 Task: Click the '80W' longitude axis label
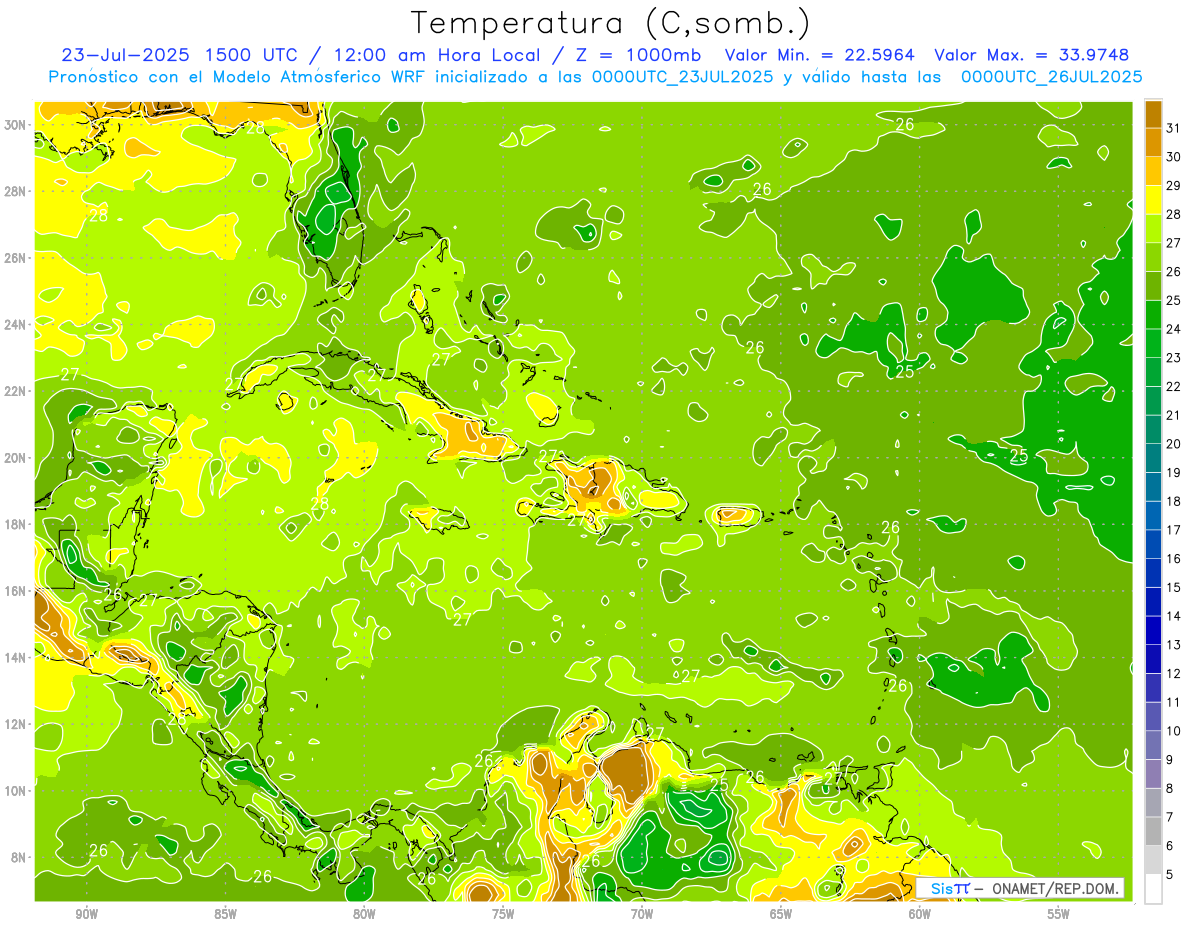pyautogui.click(x=365, y=914)
